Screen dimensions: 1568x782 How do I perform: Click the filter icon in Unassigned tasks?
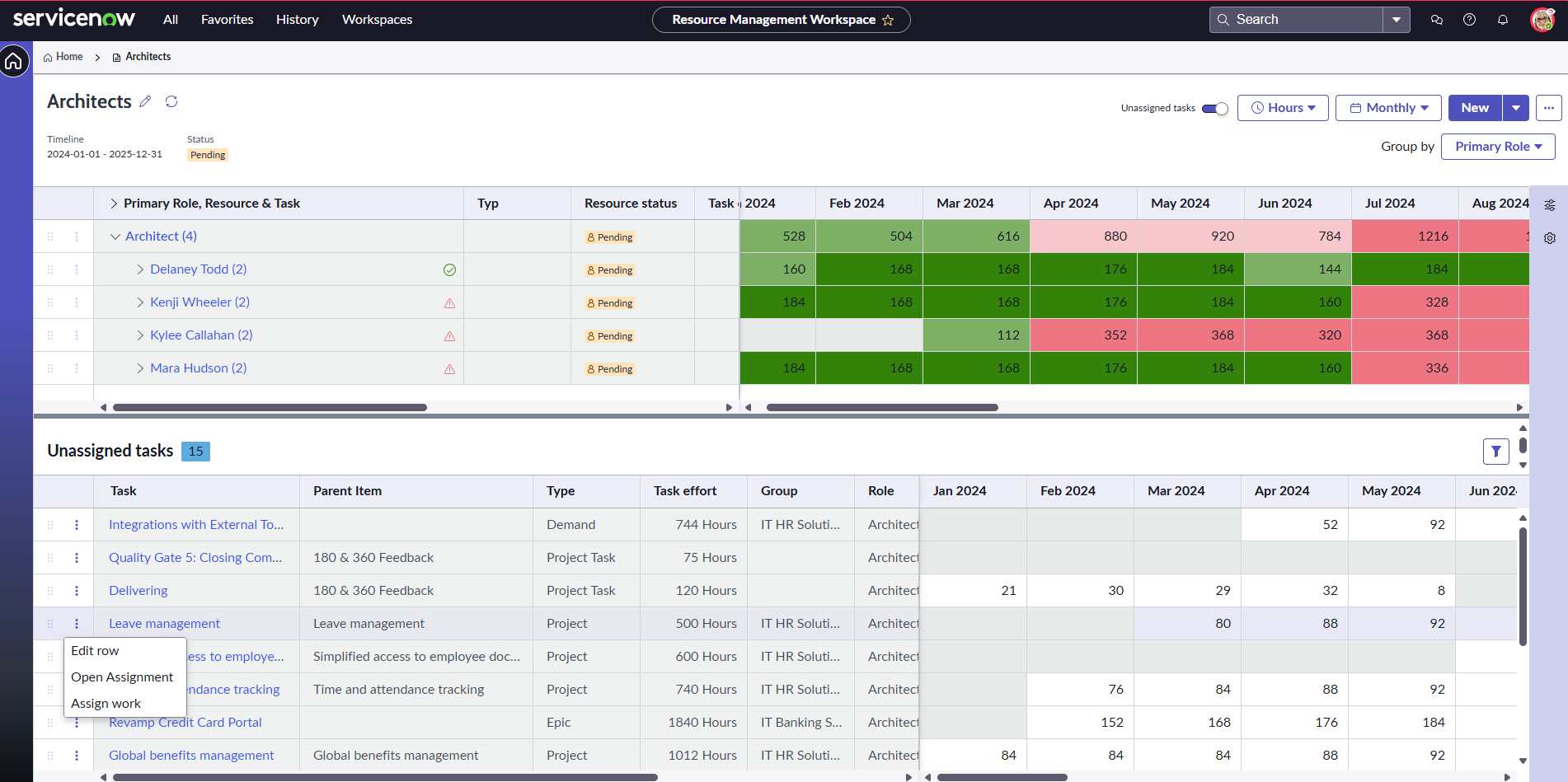(x=1495, y=451)
